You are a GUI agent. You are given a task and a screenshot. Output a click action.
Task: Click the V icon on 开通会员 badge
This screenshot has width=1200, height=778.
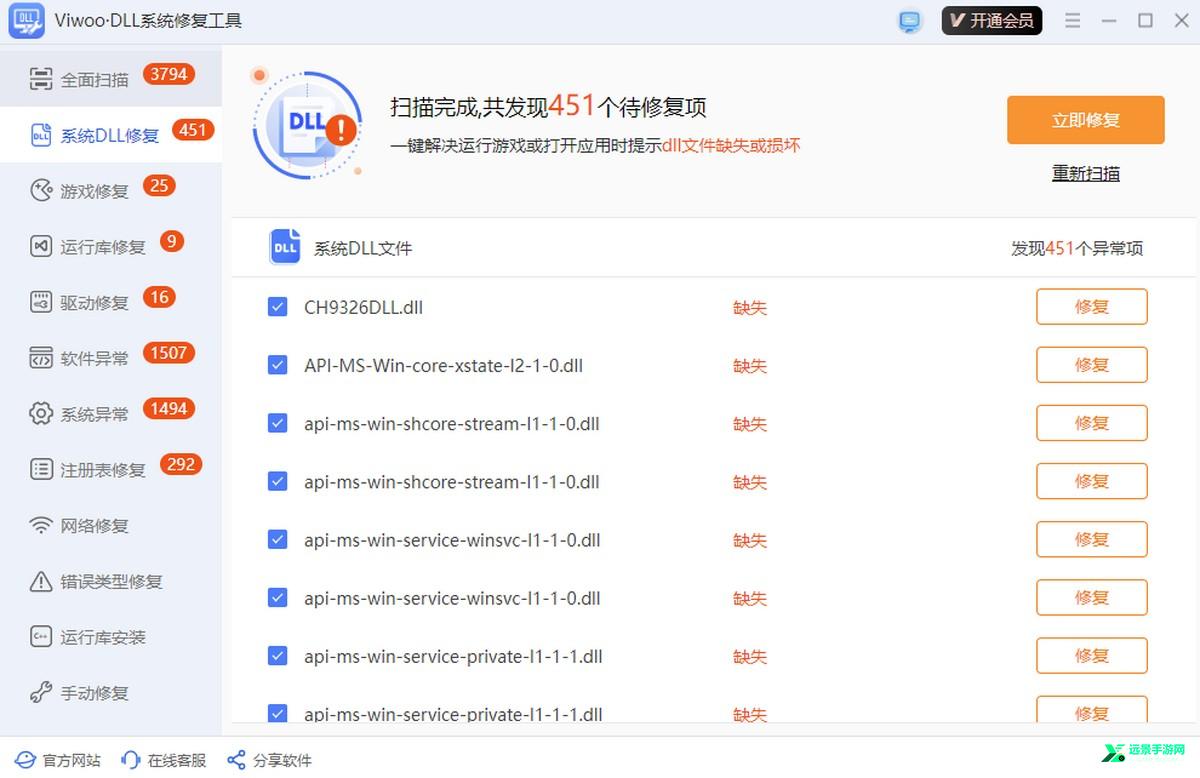[x=957, y=21]
